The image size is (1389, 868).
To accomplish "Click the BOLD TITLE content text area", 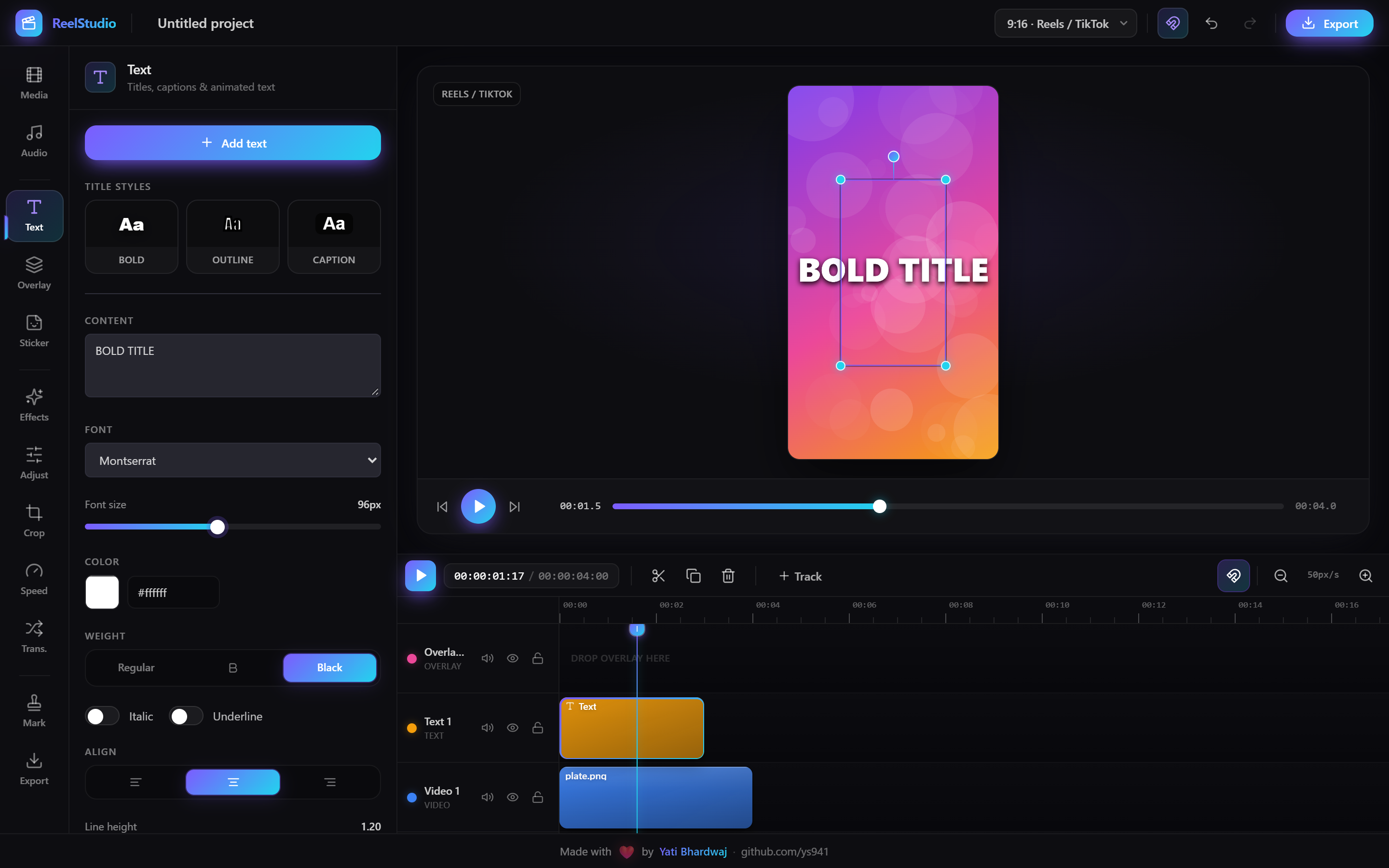I will (x=233, y=366).
